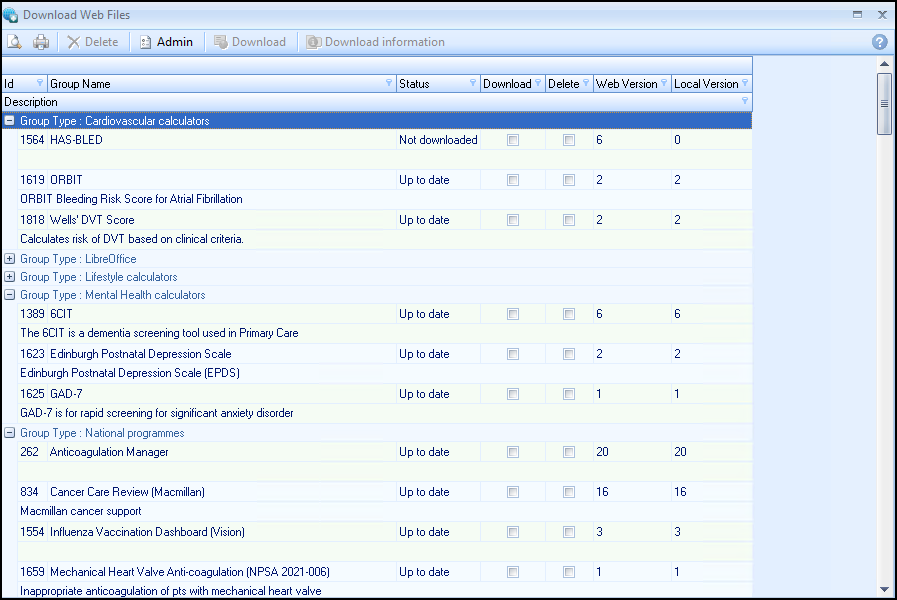Enable the Download checkbox for GAD-7

513,395
